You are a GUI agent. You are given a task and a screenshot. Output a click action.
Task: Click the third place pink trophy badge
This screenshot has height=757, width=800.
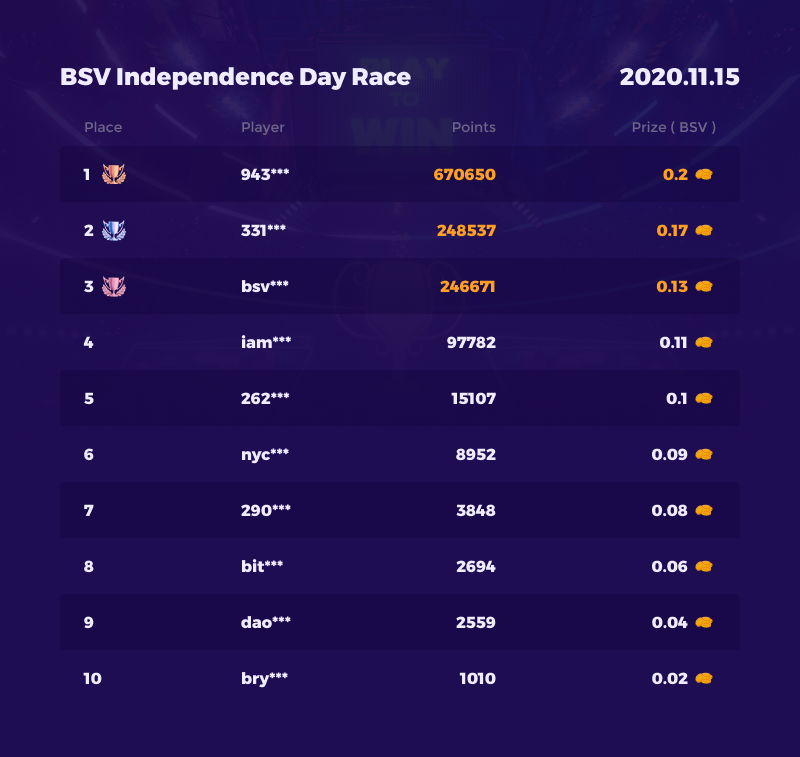[x=114, y=287]
